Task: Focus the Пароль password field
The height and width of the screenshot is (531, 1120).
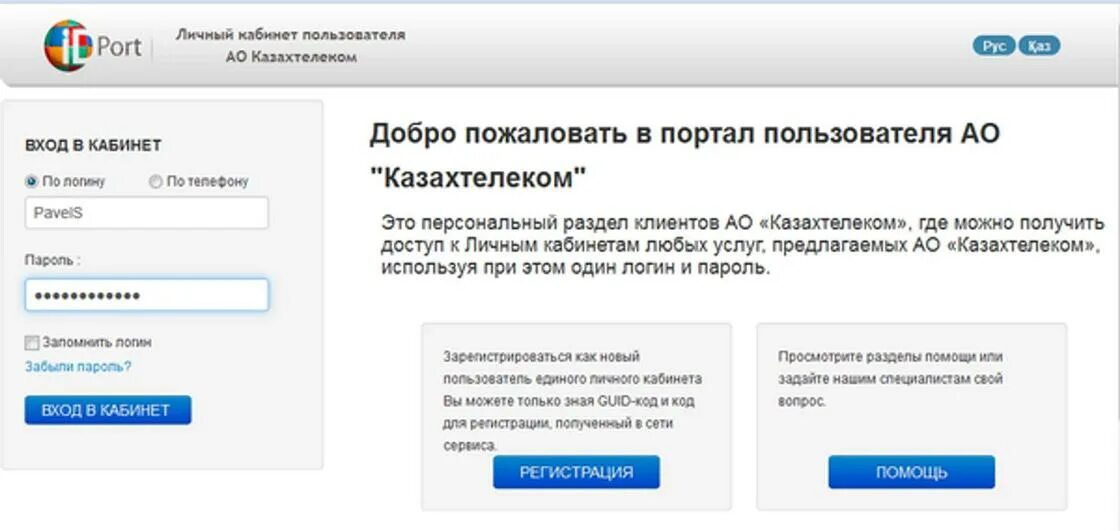Action: coord(146,294)
